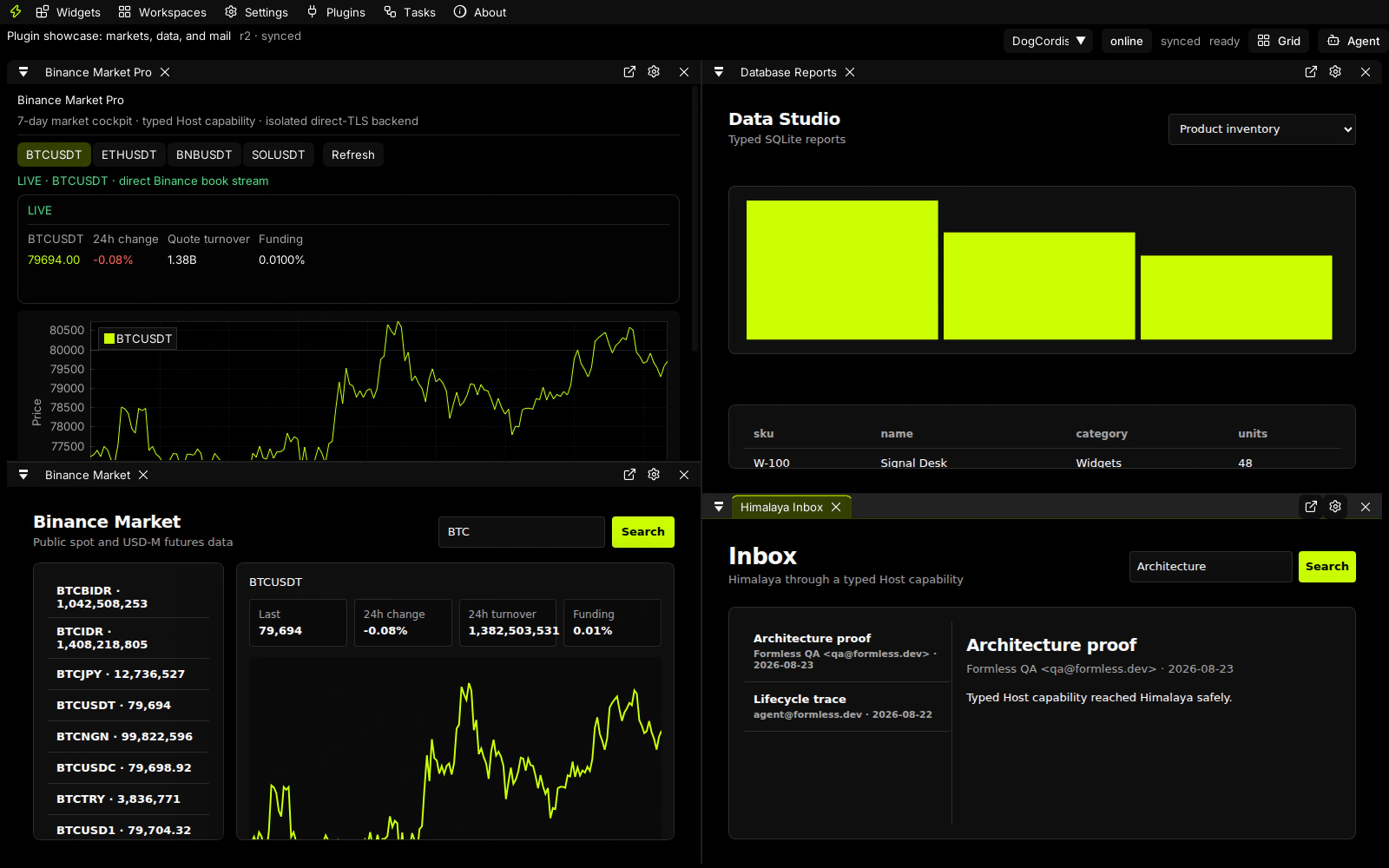
Task: Expand Binance Market Pro panel menu arrow
Action: (x=23, y=72)
